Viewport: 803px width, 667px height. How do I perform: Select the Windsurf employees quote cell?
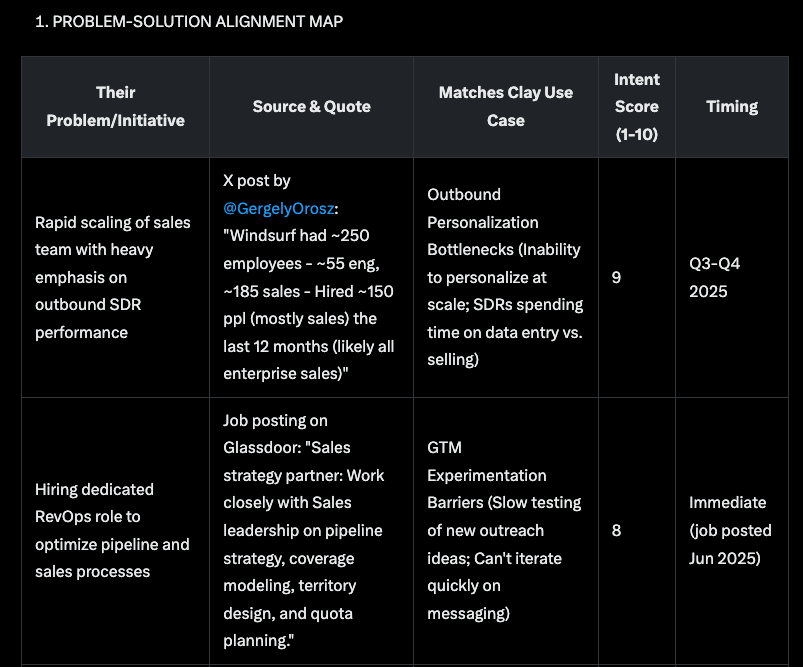coord(311,277)
